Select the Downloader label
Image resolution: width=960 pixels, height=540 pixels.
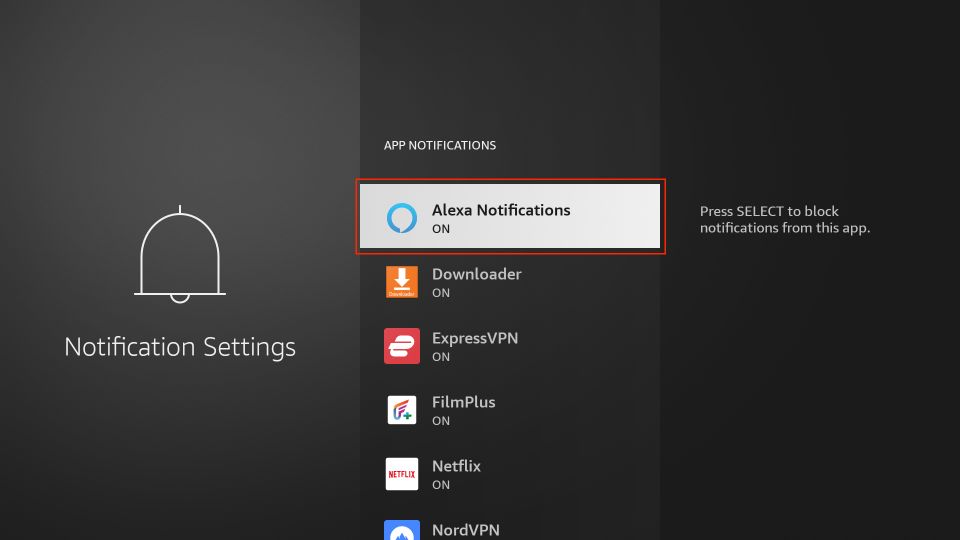(477, 274)
